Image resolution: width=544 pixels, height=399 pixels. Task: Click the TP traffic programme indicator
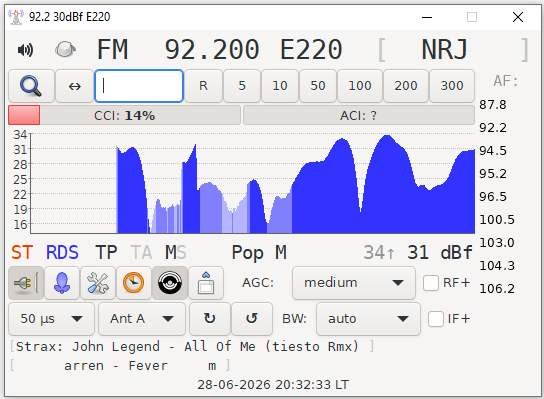click(x=106, y=253)
